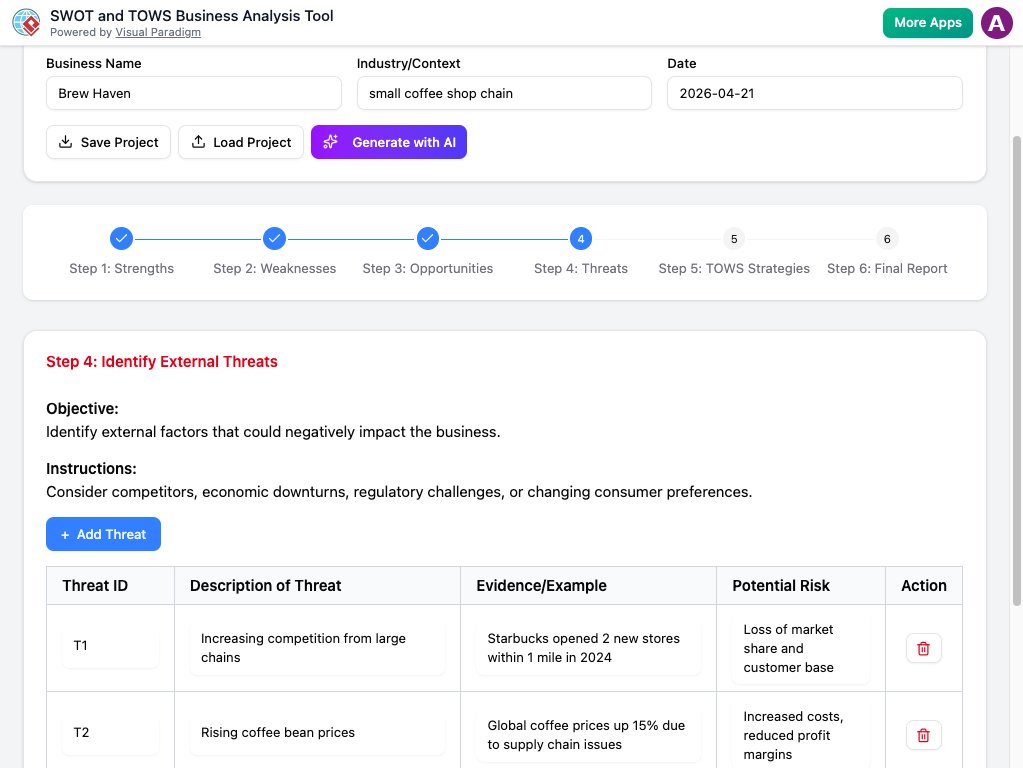The width and height of the screenshot is (1023, 768).
Task: Open the Visual Paradigm link
Action: pos(158,31)
